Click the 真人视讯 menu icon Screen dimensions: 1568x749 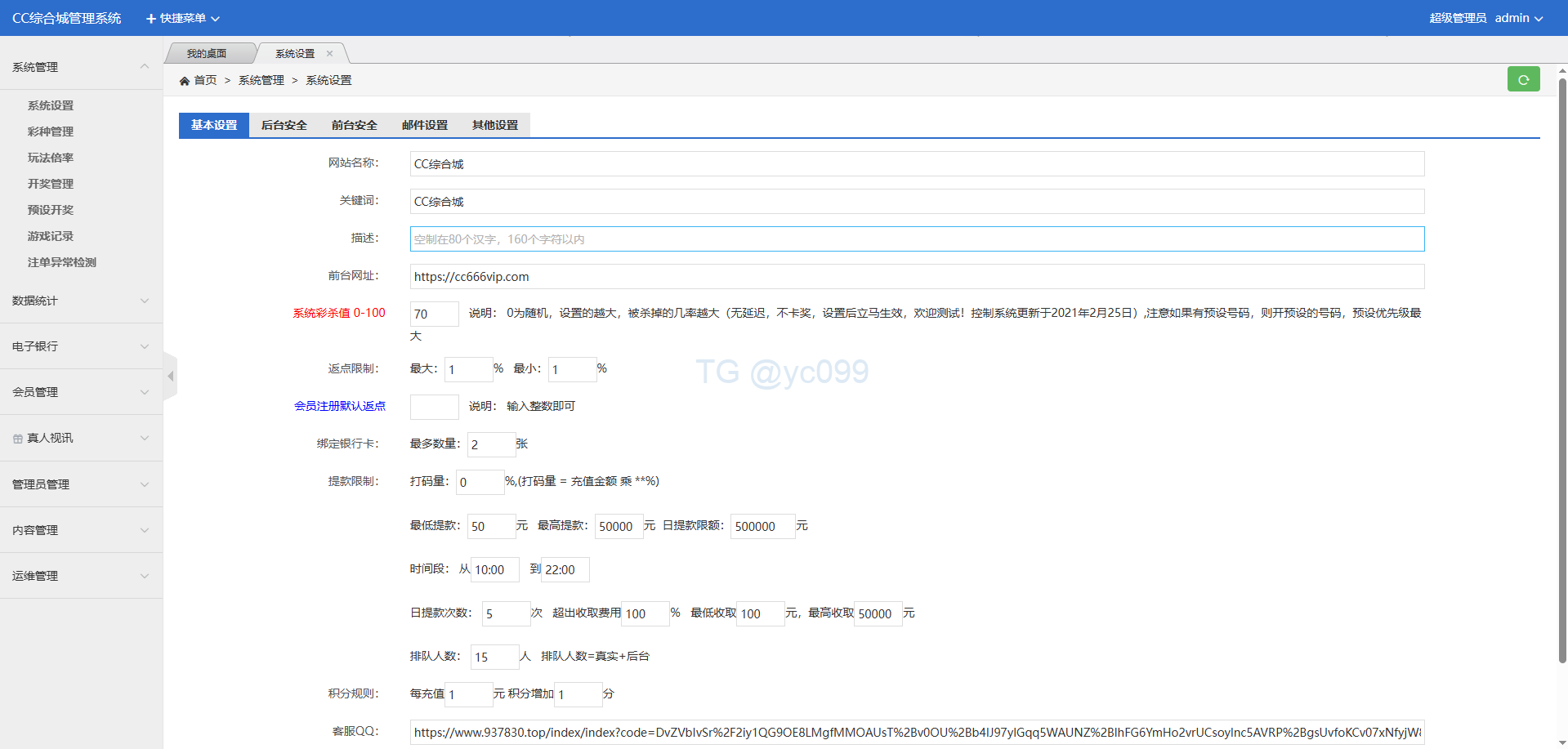pyautogui.click(x=18, y=439)
